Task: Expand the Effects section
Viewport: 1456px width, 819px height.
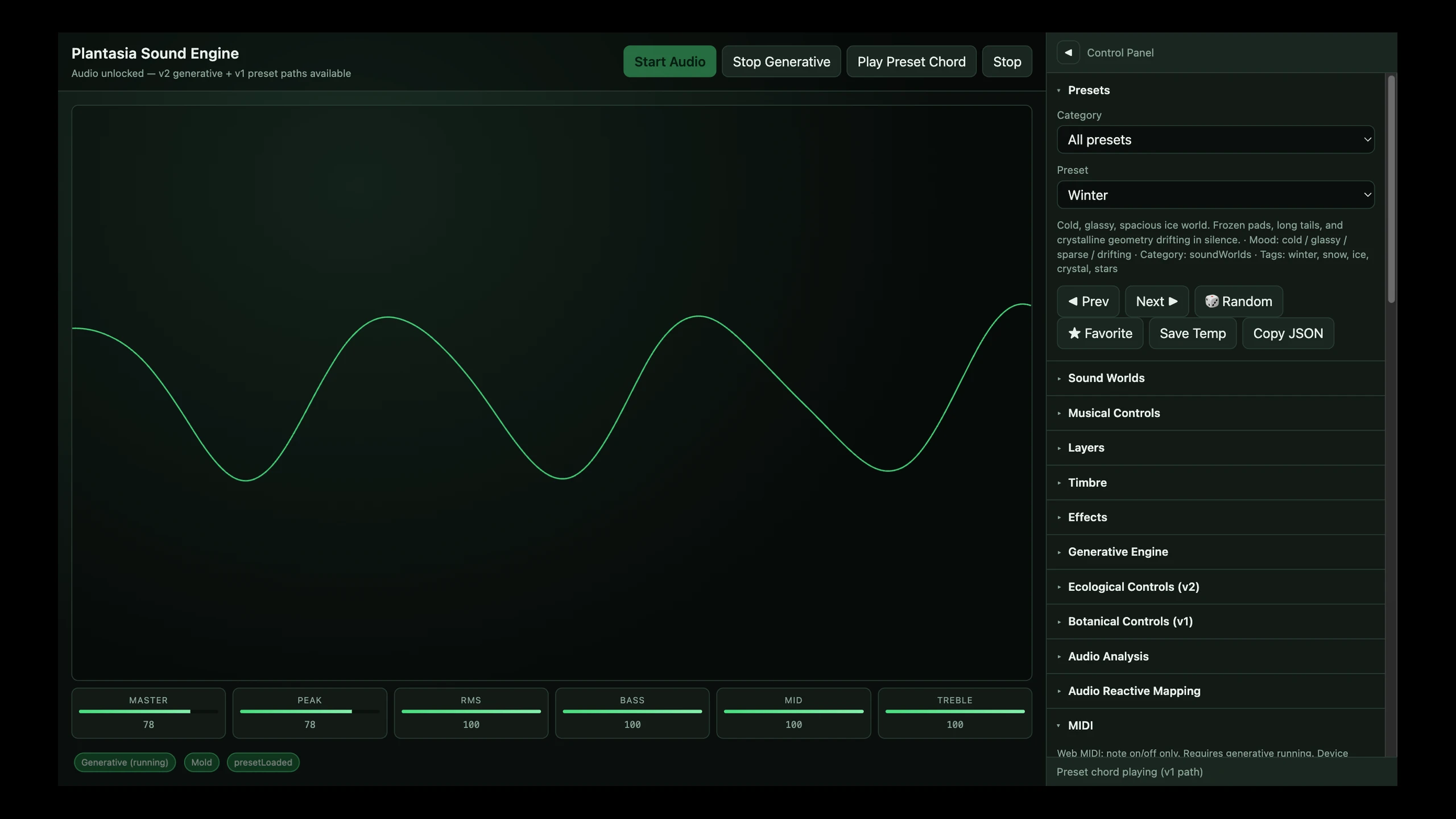Action: pos(1215,517)
